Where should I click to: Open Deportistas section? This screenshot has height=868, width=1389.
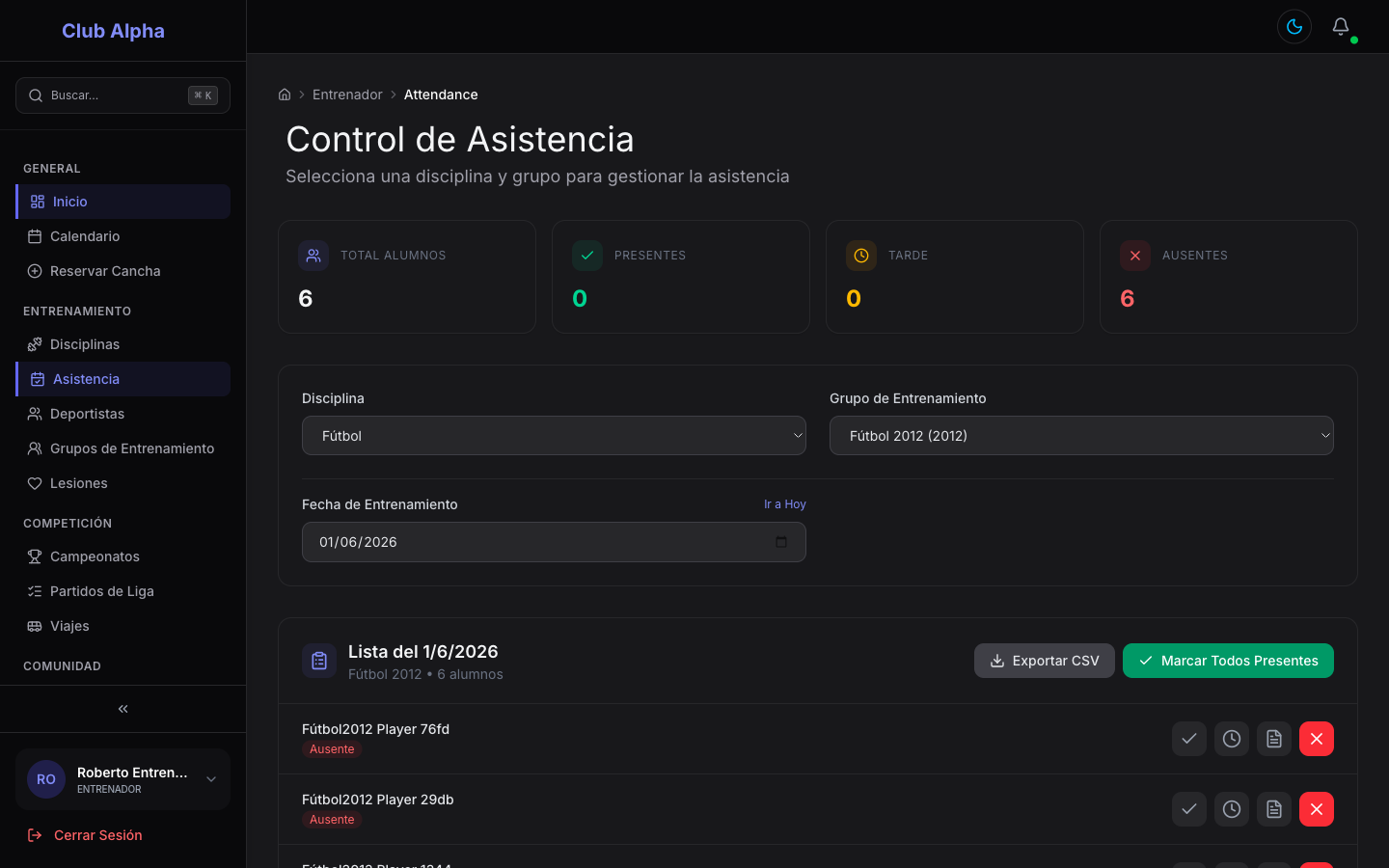123,414
